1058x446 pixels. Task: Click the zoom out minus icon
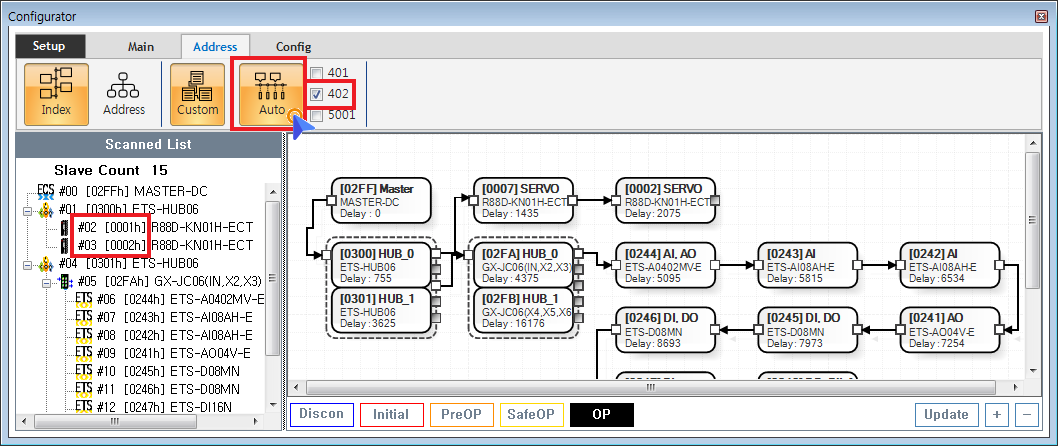(1026, 414)
